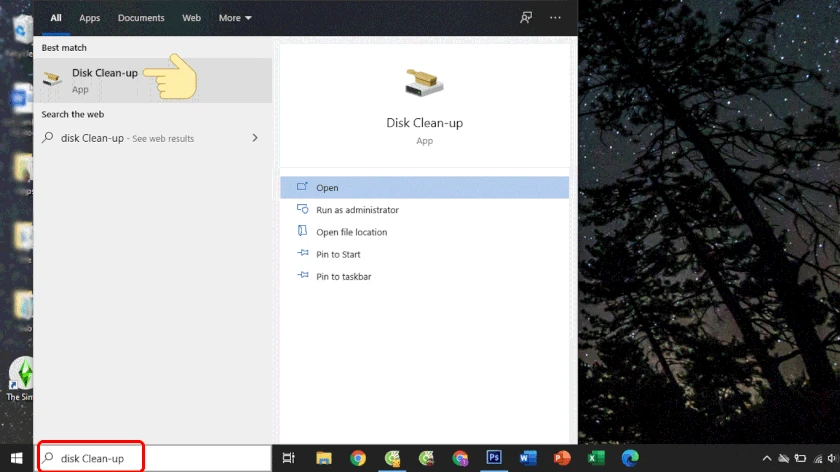Click the magnifier icon beside the web result
This screenshot has width=840, height=472.
coord(48,138)
